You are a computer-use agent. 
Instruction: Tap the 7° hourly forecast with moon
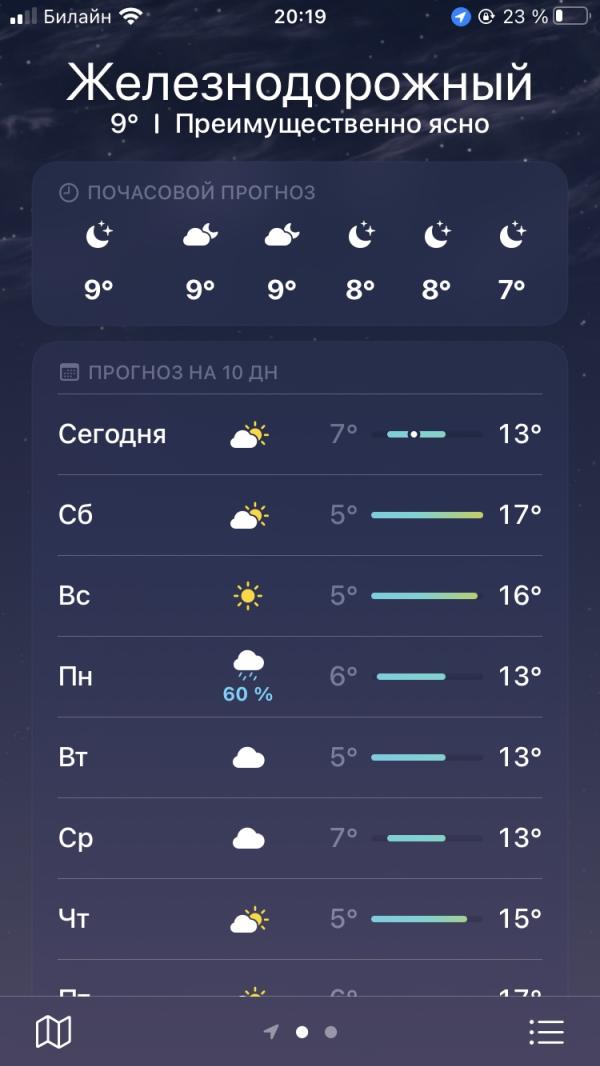[x=512, y=262]
